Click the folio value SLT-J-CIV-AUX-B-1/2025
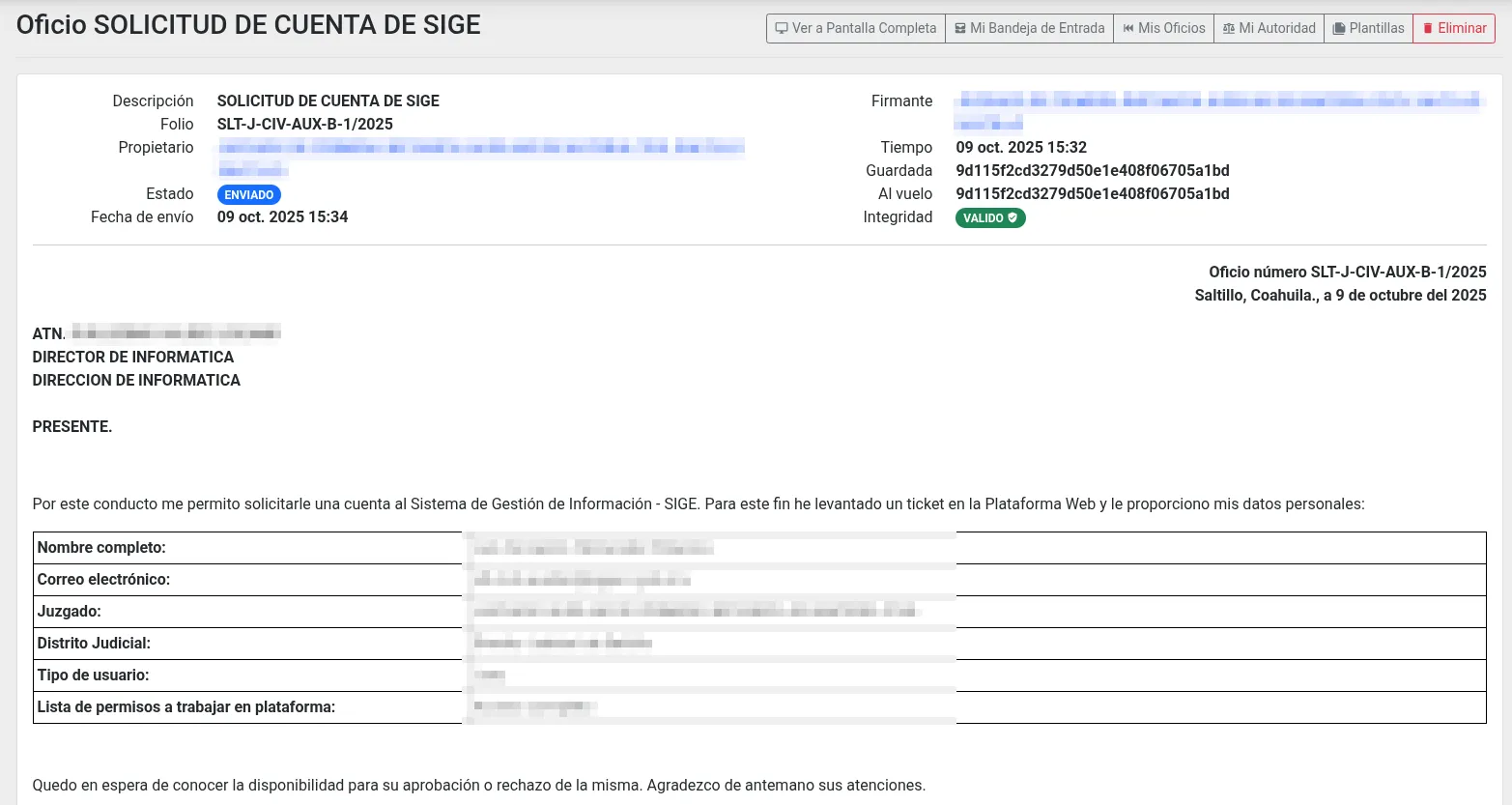The image size is (1512, 805). click(304, 125)
